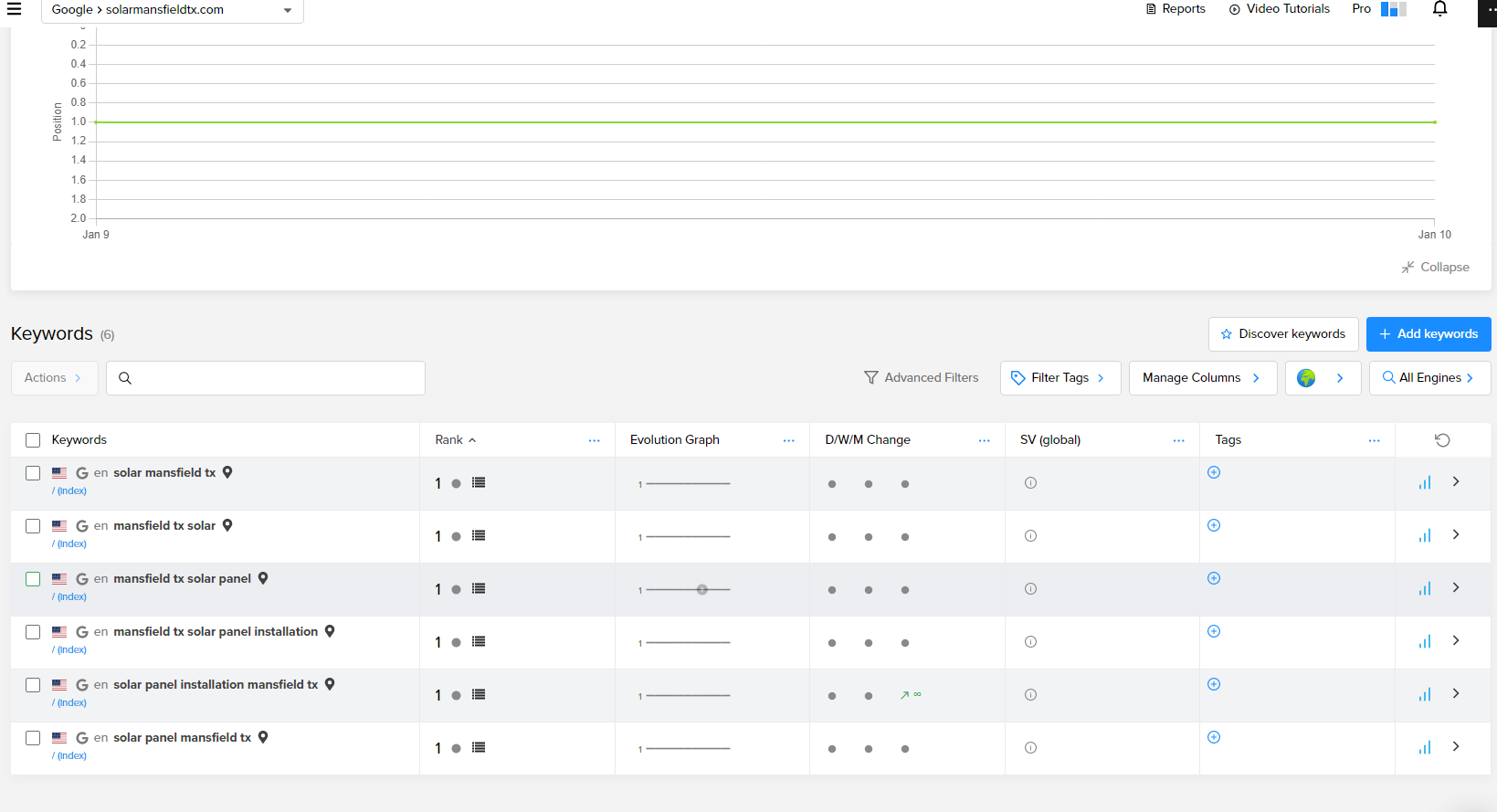Open the Actions dropdown
This screenshot has height=812, width=1497.
tap(54, 378)
